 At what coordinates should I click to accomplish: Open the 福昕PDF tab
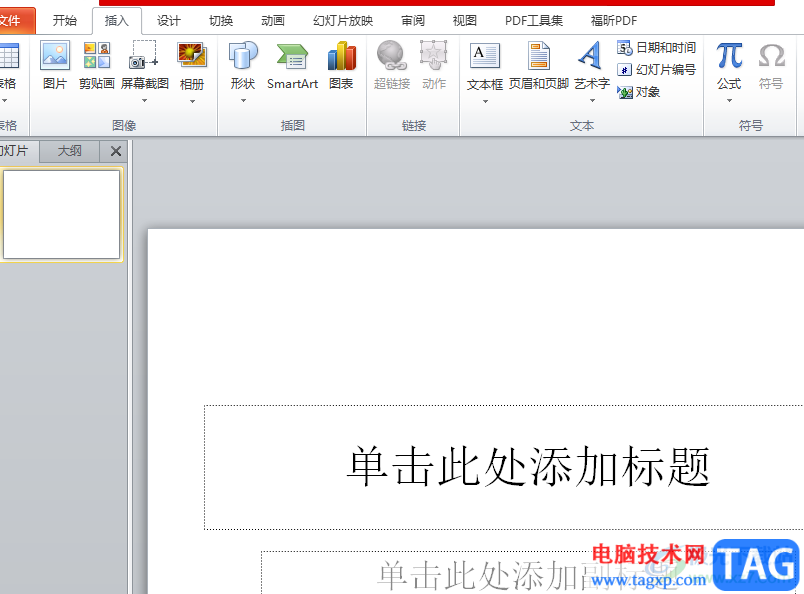(x=614, y=21)
